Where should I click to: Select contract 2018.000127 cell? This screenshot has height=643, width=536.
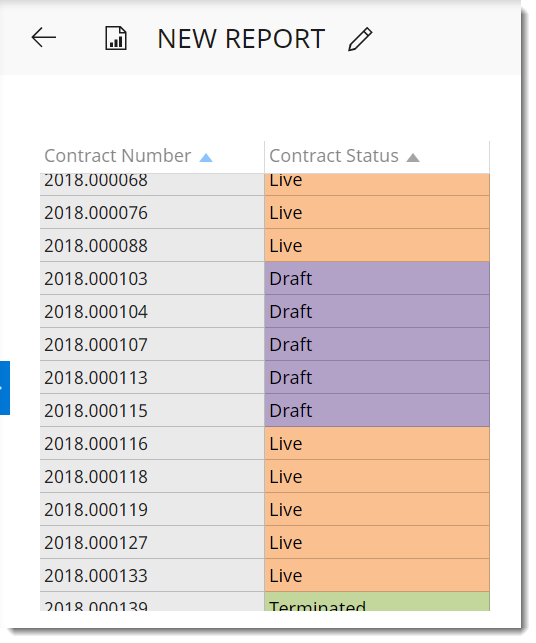pyautogui.click(x=152, y=542)
